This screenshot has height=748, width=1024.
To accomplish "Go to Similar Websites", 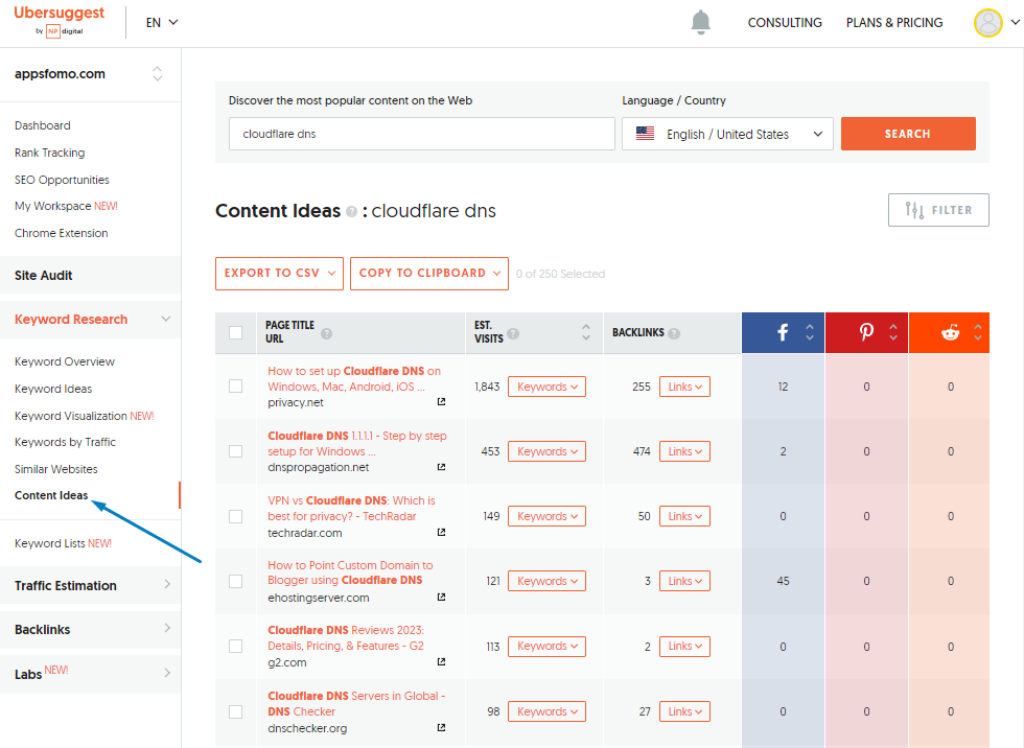I will tap(56, 469).
